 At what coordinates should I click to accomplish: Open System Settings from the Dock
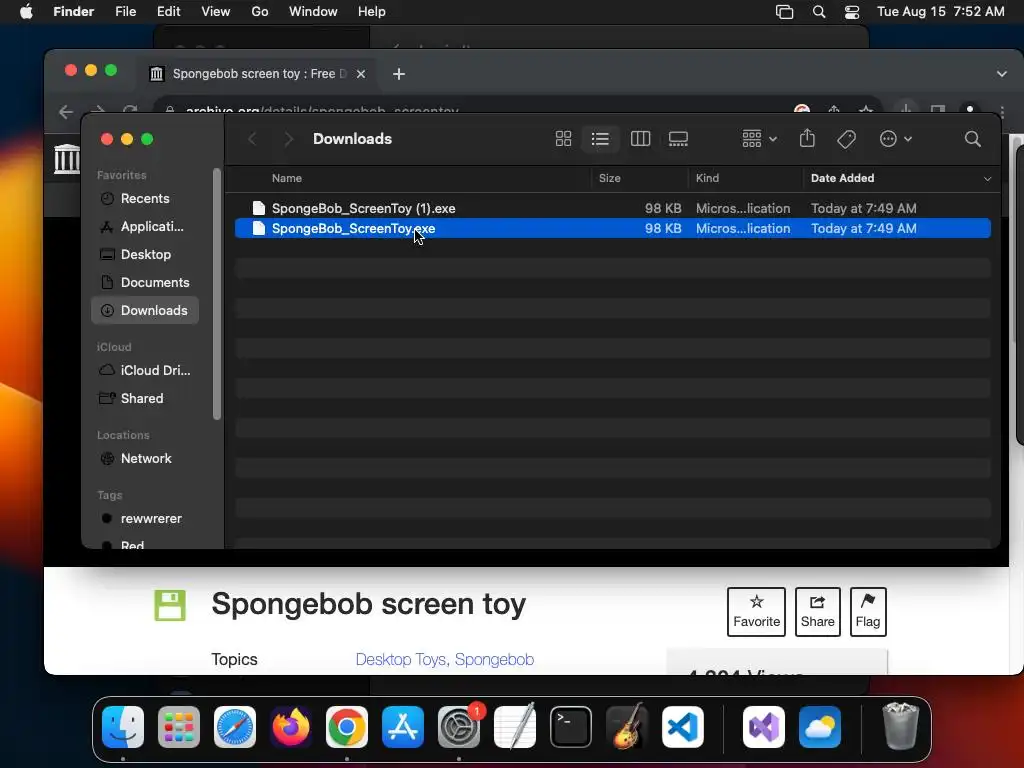[x=459, y=726]
